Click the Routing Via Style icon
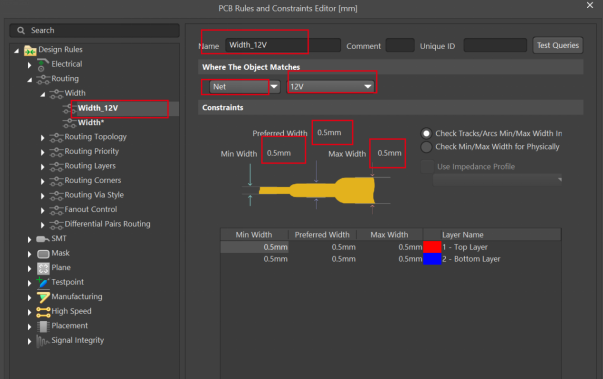 coord(57,196)
